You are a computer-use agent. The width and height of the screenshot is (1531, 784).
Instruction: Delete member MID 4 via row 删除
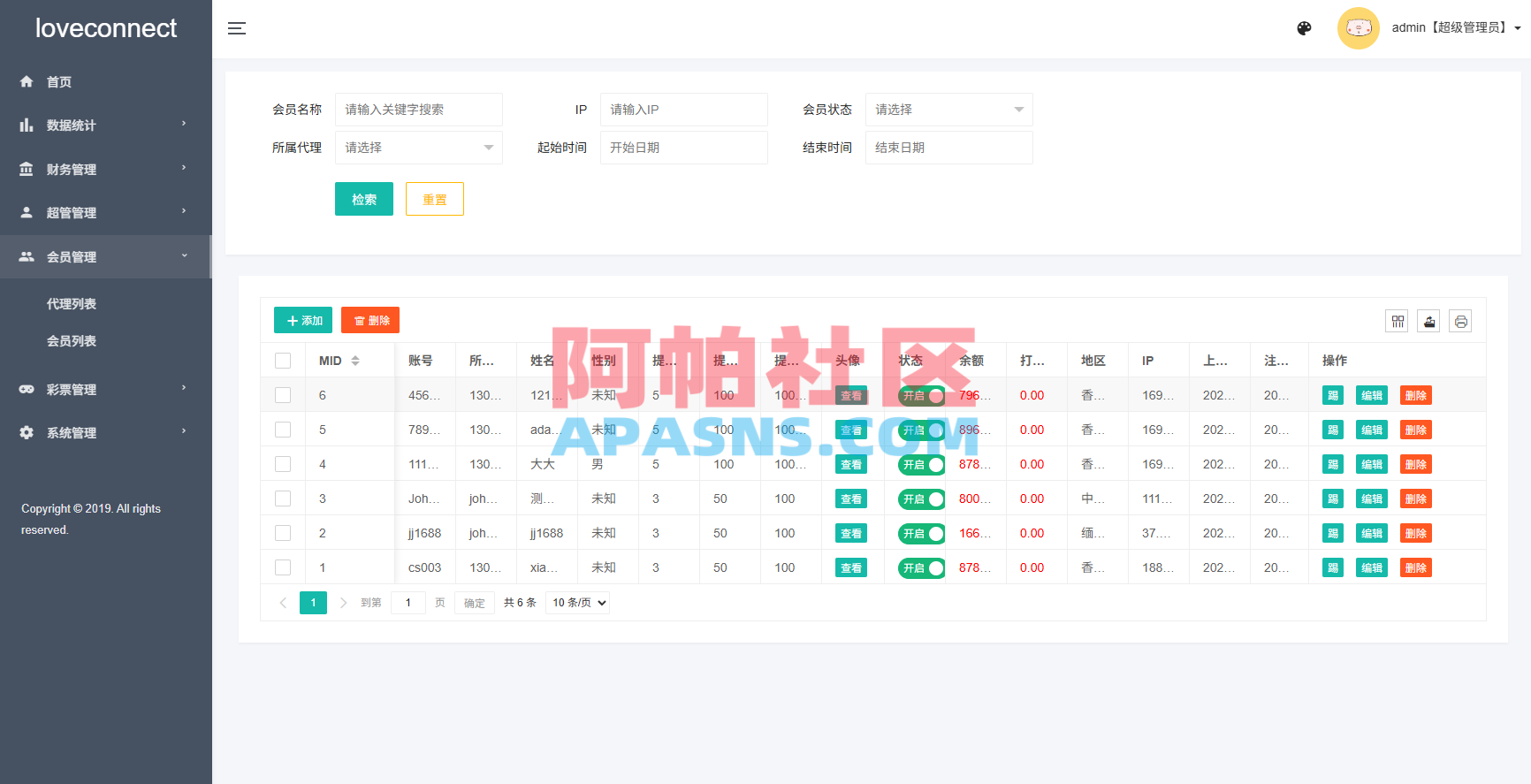coord(1416,464)
